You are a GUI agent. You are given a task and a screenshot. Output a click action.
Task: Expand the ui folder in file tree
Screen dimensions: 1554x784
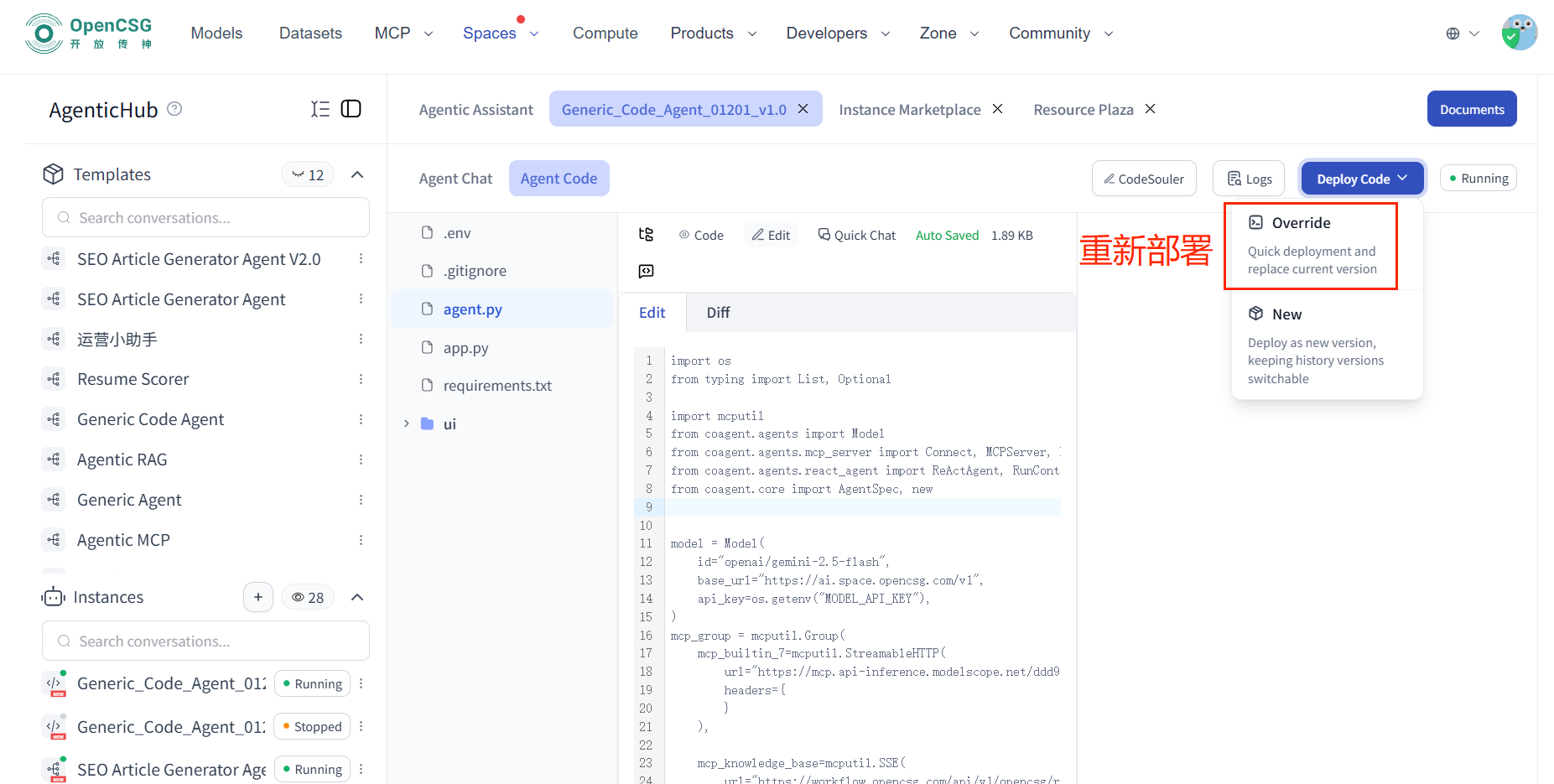407,424
